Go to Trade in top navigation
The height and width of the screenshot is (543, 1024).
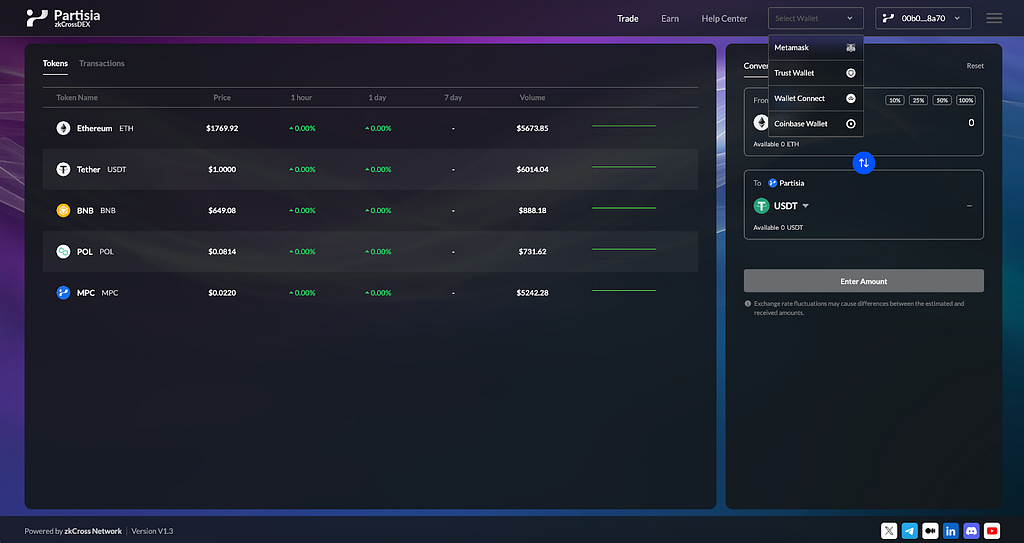(x=628, y=18)
